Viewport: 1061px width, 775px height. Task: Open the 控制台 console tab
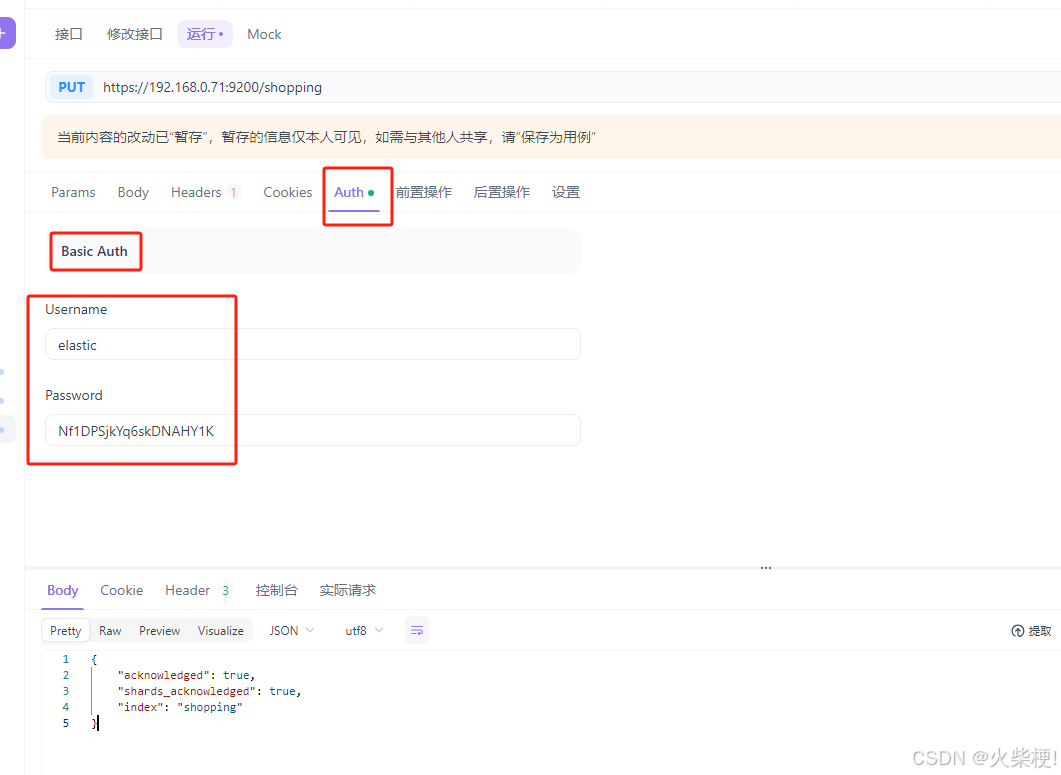tap(276, 590)
